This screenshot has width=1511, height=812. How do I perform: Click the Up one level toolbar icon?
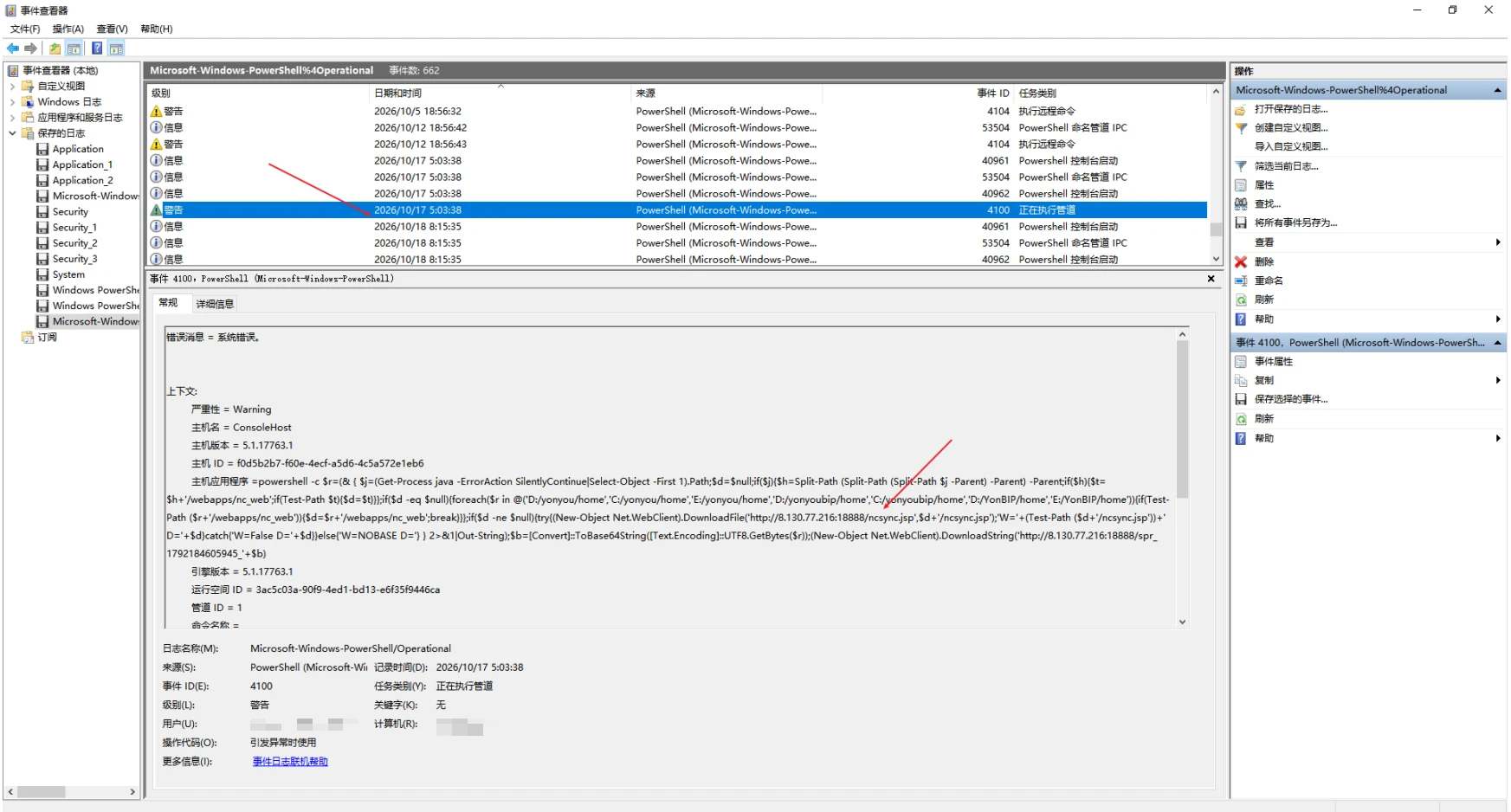[55, 48]
